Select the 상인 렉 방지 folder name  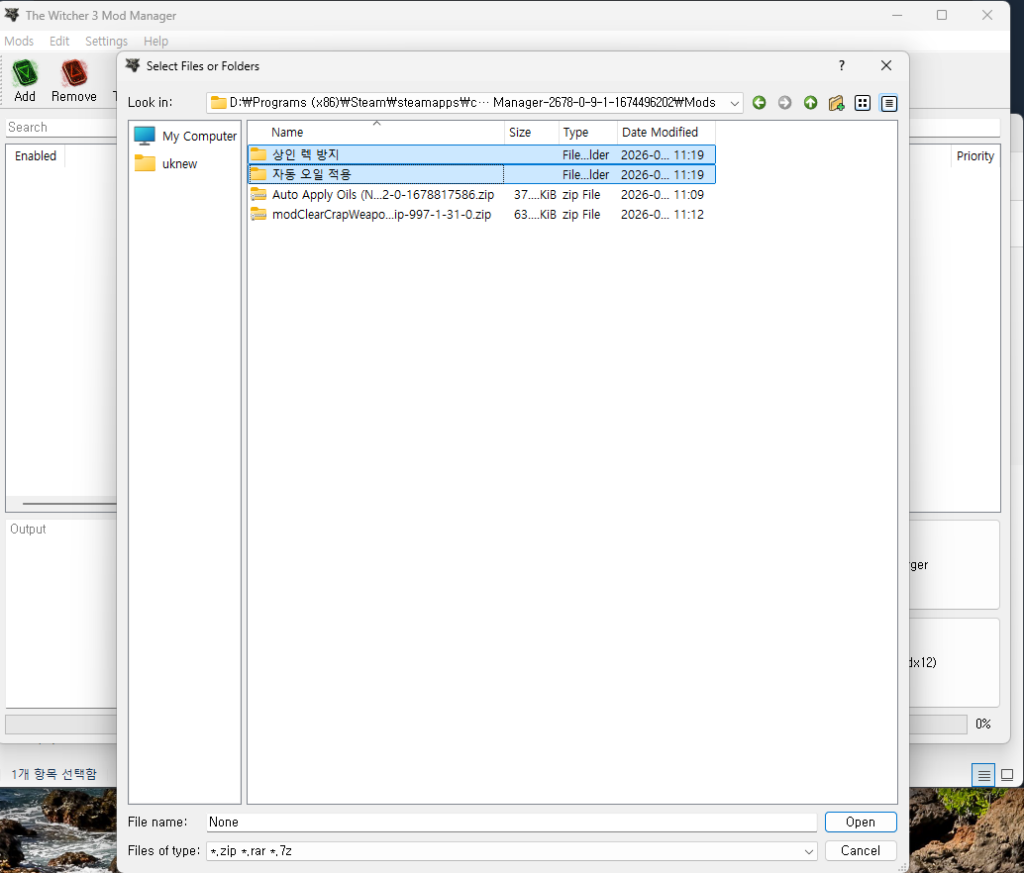[x=305, y=155]
